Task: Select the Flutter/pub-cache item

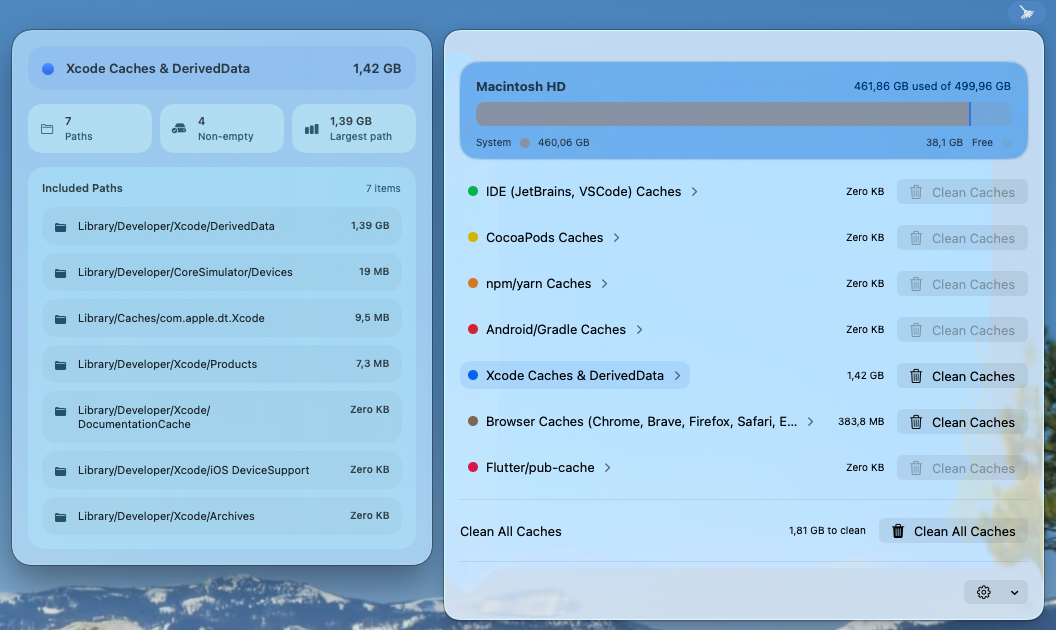Action: [540, 468]
